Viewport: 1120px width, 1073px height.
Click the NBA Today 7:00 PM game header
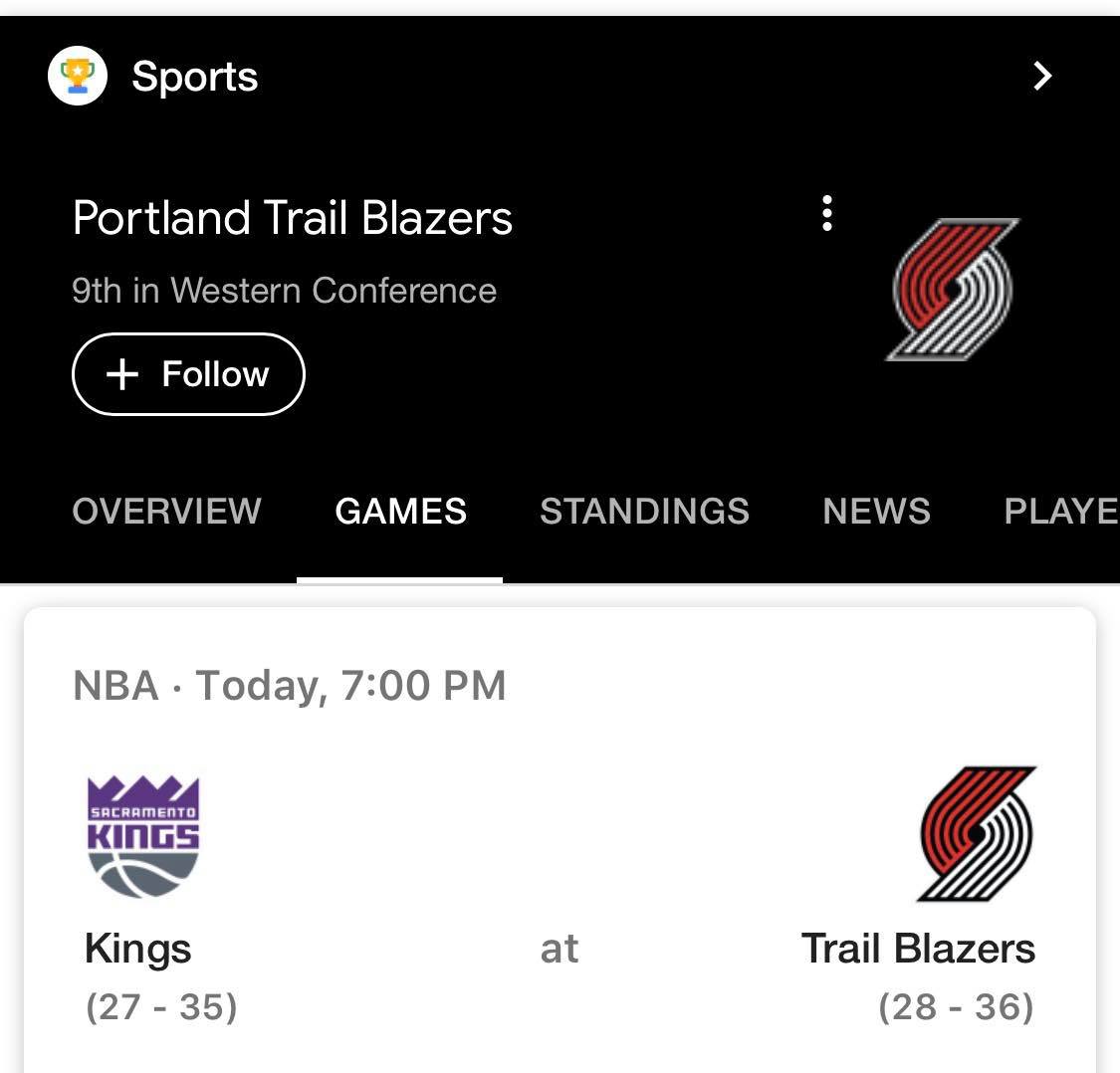290,685
